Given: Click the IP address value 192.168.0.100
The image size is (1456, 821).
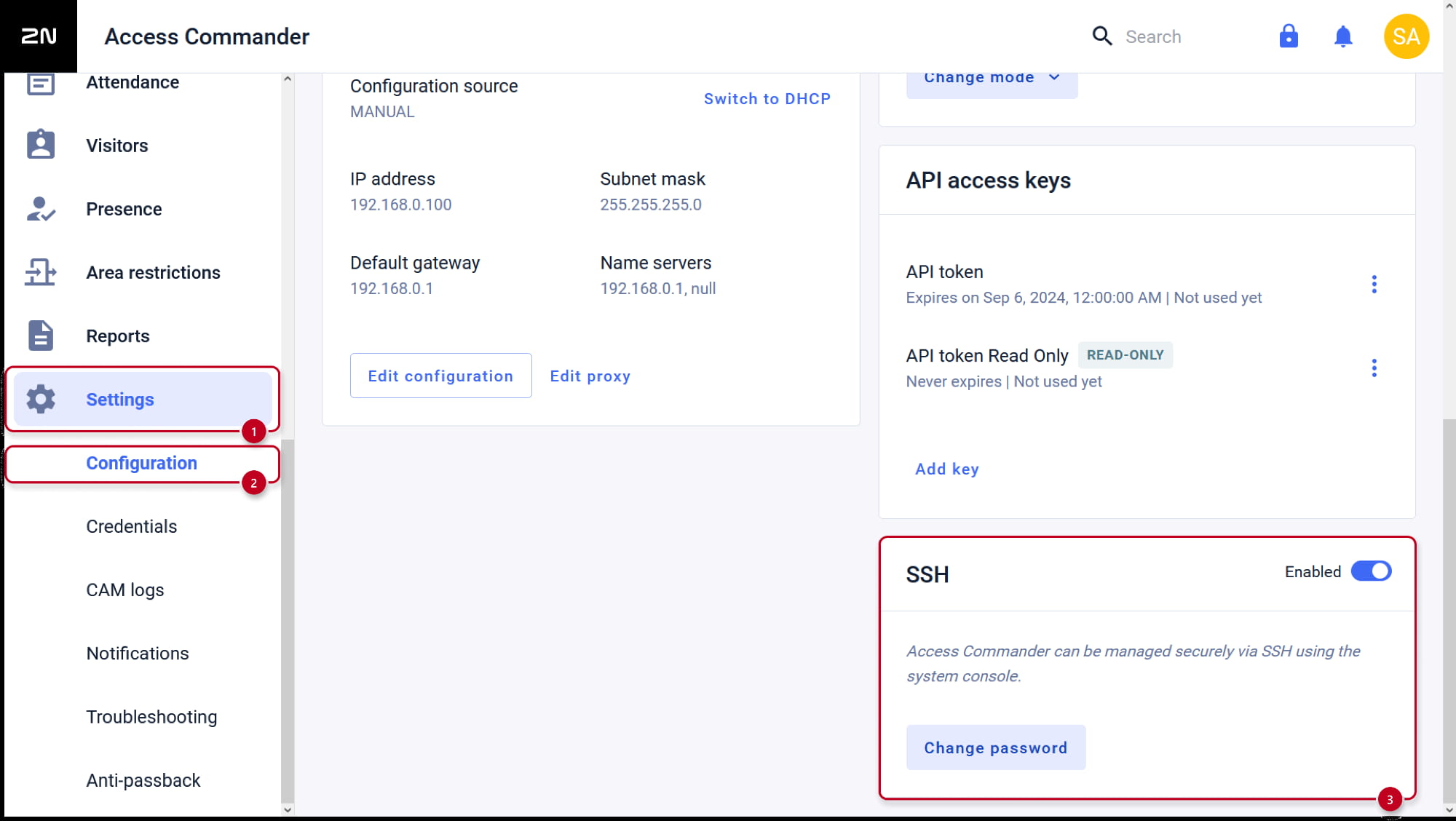Looking at the screenshot, I should click(x=401, y=205).
